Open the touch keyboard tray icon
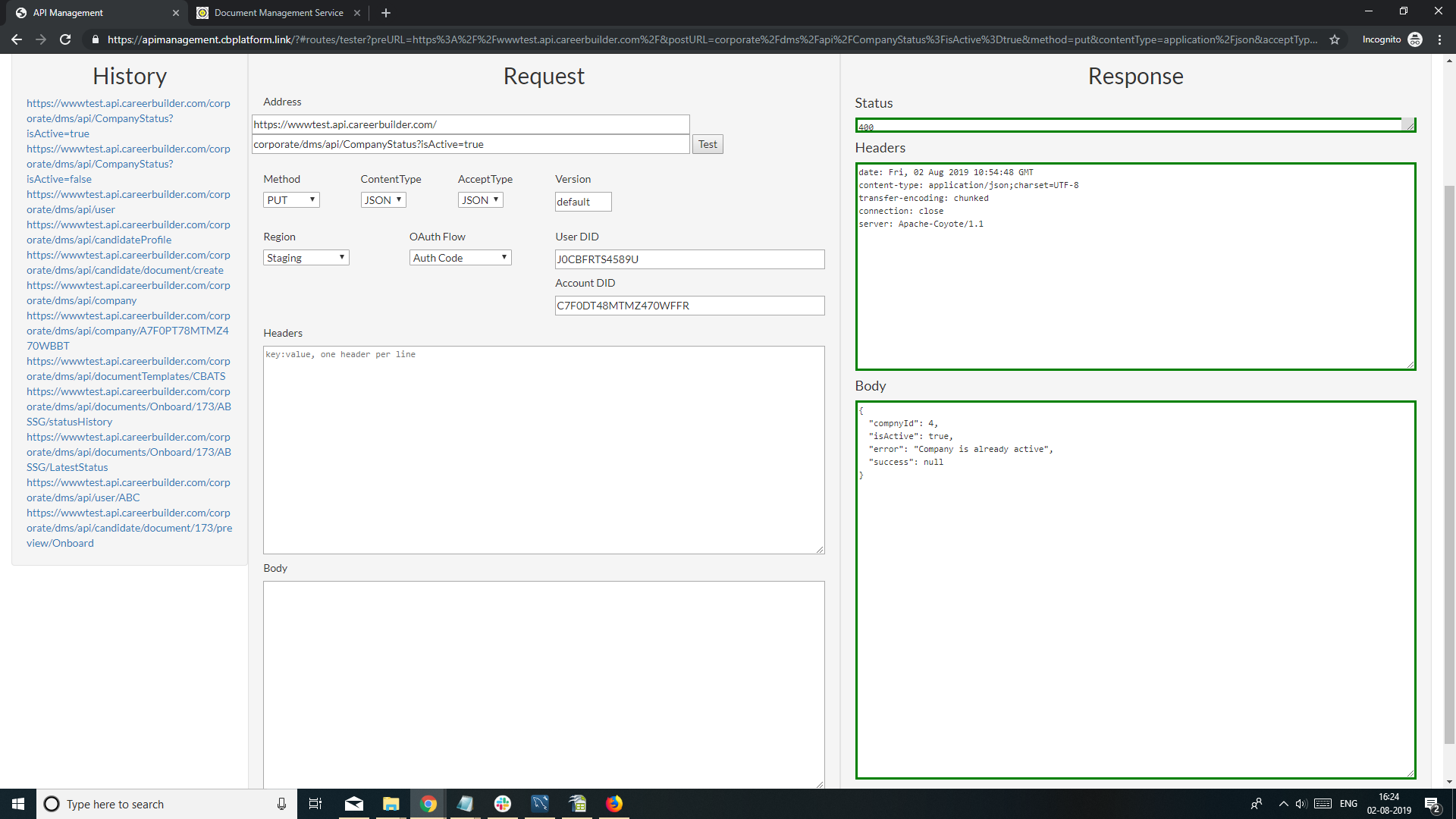This screenshot has width=1456, height=819. pos(1323,804)
